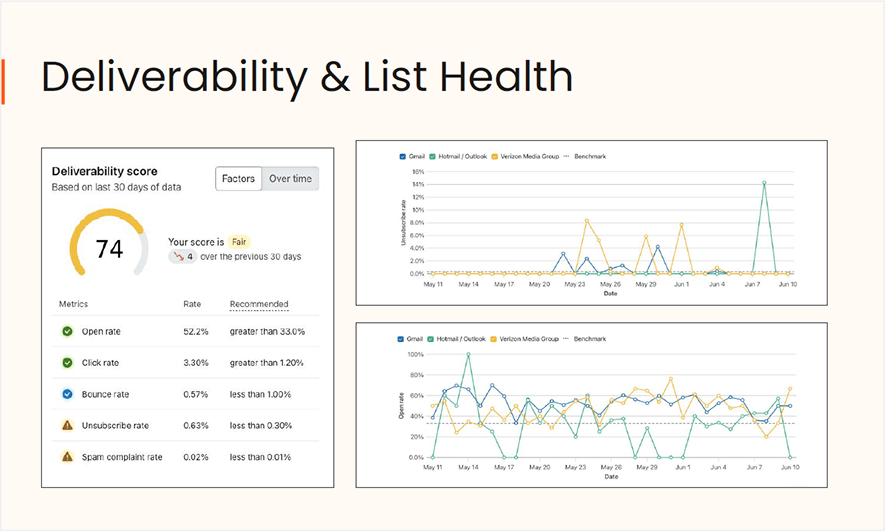The height and width of the screenshot is (531, 885).
Task: Click the blue check icon beside Bounce rate
Action: (68, 394)
